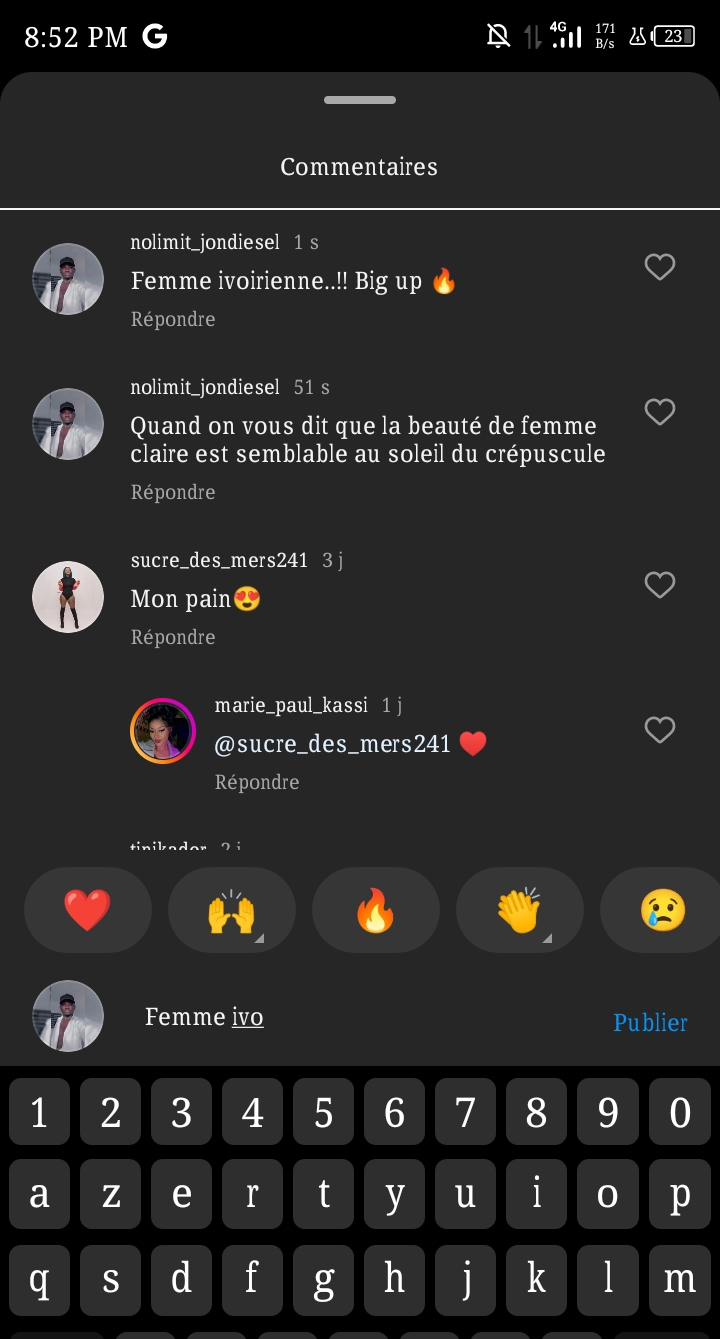Open skin-tone options on clapping hands emoji
The height and width of the screenshot is (1339, 720).
click(x=547, y=938)
